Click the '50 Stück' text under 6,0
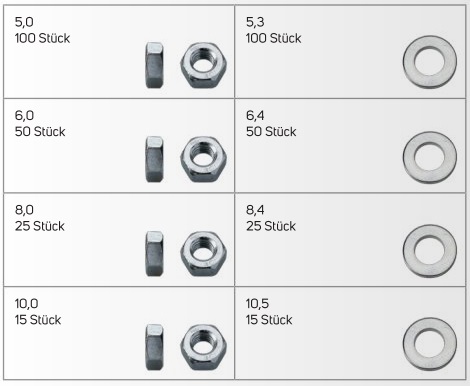The image size is (470, 386). pos(40,132)
